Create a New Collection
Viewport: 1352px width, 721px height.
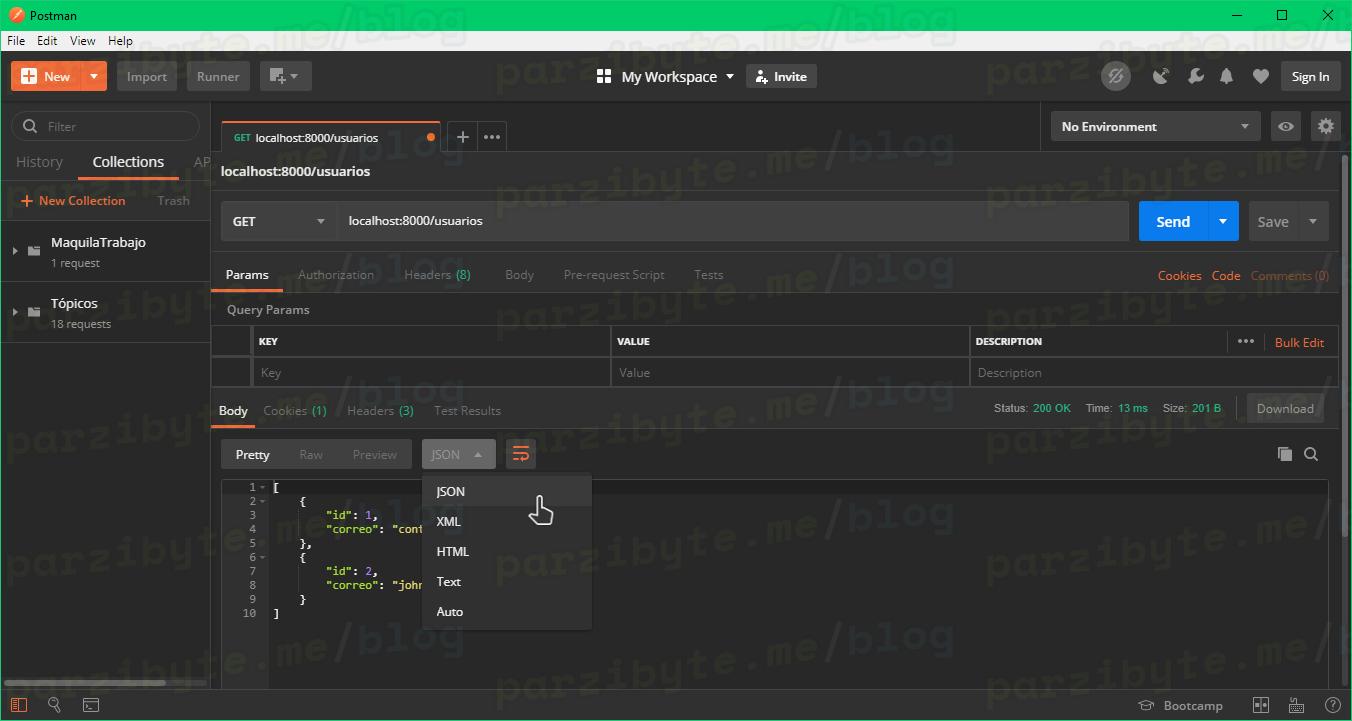[73, 200]
